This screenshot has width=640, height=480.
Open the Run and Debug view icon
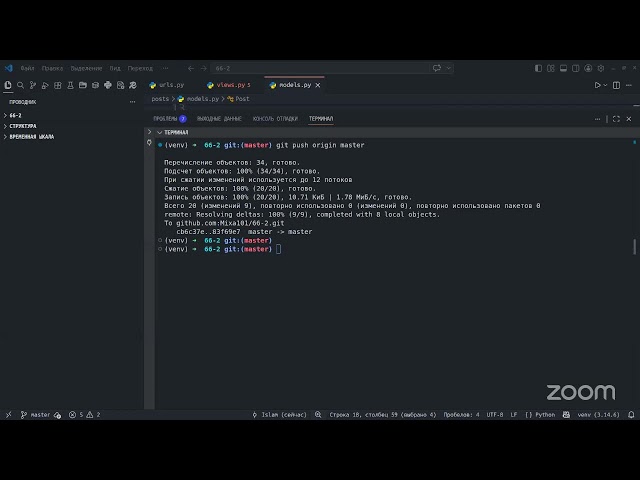(45, 85)
